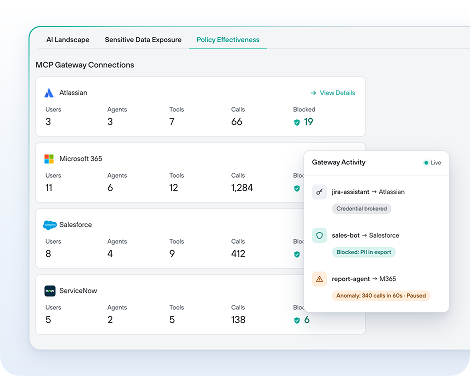Click the Atlassian connection name

click(73, 93)
